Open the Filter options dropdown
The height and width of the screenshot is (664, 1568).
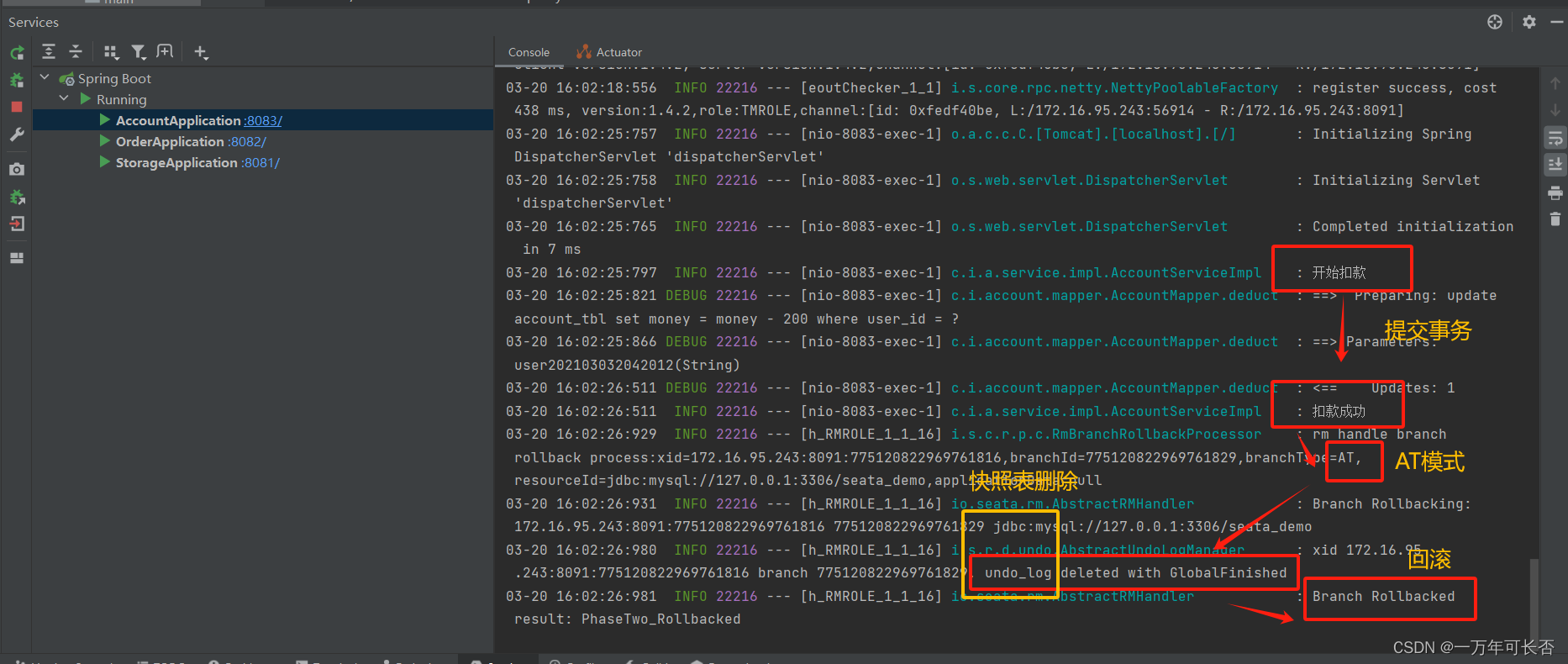[139, 52]
